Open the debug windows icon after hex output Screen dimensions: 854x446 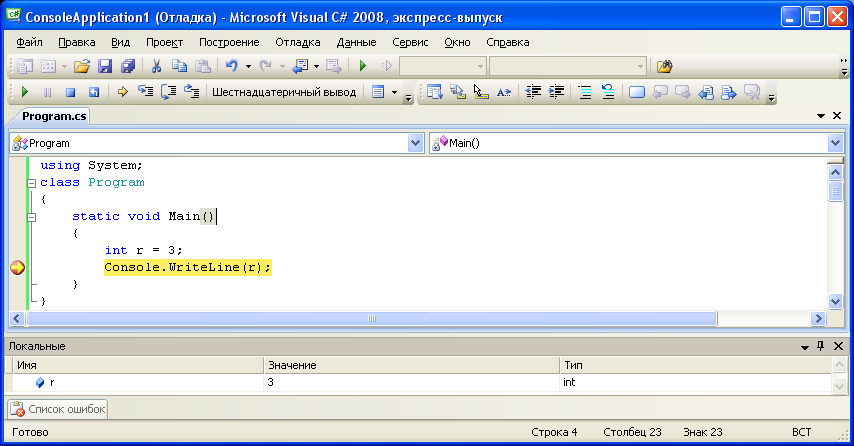click(x=378, y=92)
